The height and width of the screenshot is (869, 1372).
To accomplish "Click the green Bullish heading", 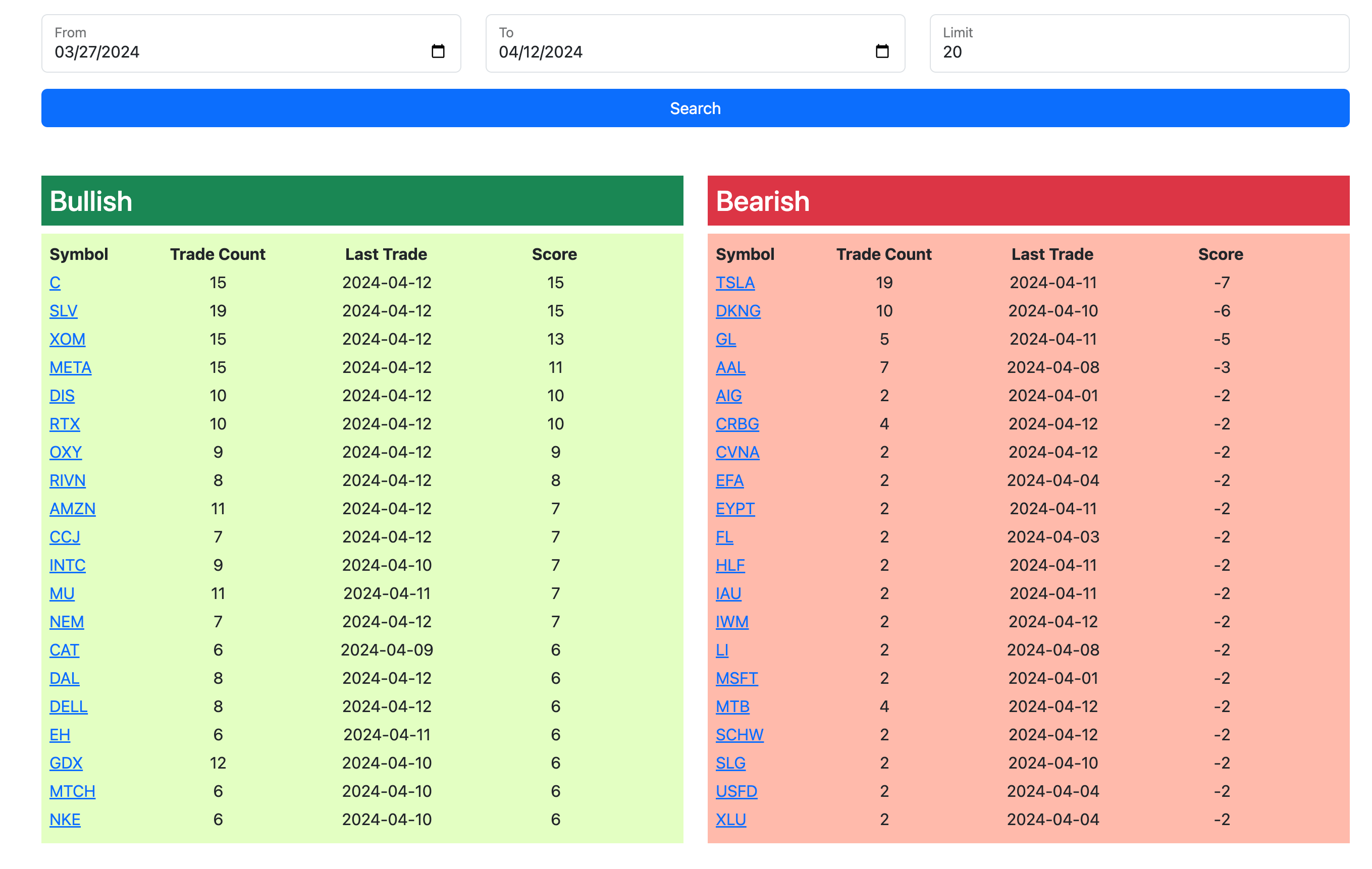I will pos(91,201).
